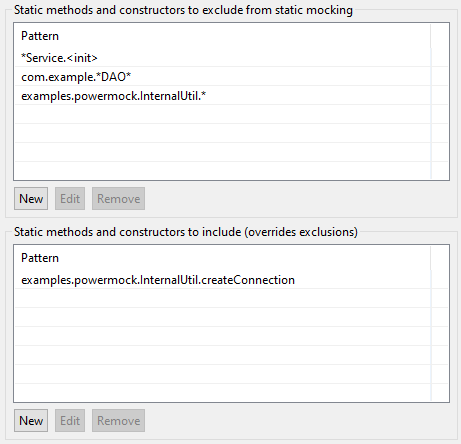Select the InternalUtil.createConnection include row

(223, 280)
